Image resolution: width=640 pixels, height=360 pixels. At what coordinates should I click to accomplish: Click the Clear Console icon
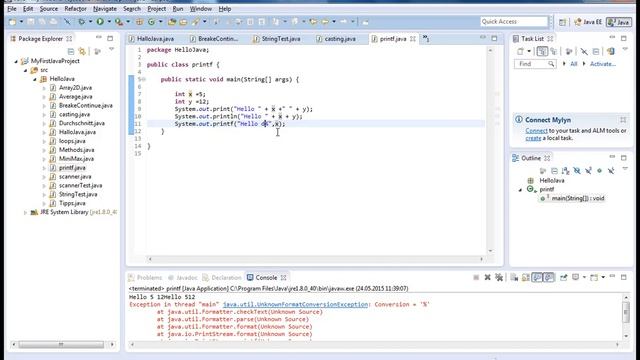(514, 278)
